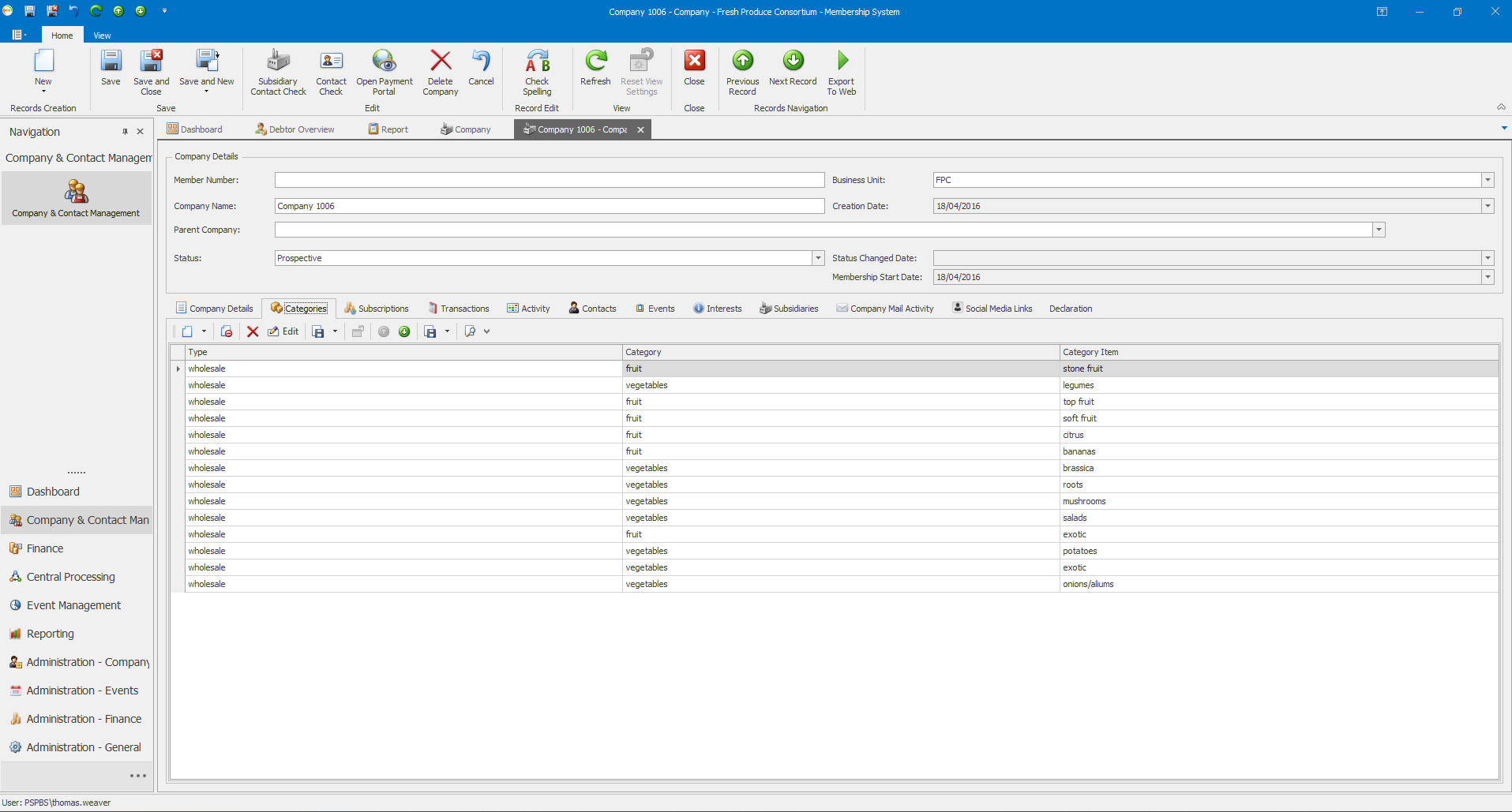The width and height of the screenshot is (1512, 812).
Task: Expand the Parent Company dropdown
Action: point(1379,230)
